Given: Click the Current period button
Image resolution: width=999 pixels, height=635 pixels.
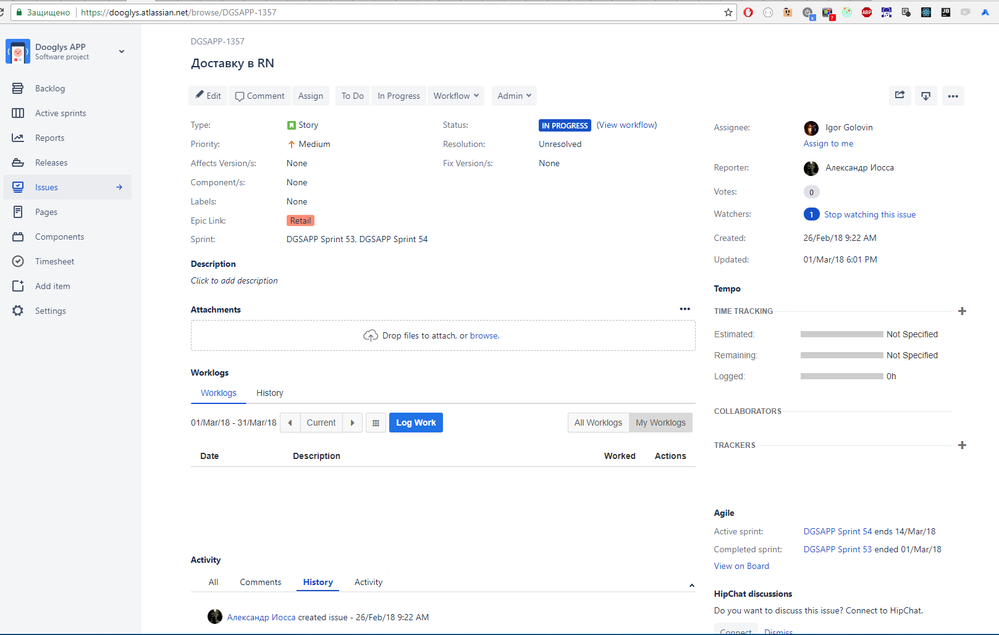Looking at the screenshot, I should (321, 423).
